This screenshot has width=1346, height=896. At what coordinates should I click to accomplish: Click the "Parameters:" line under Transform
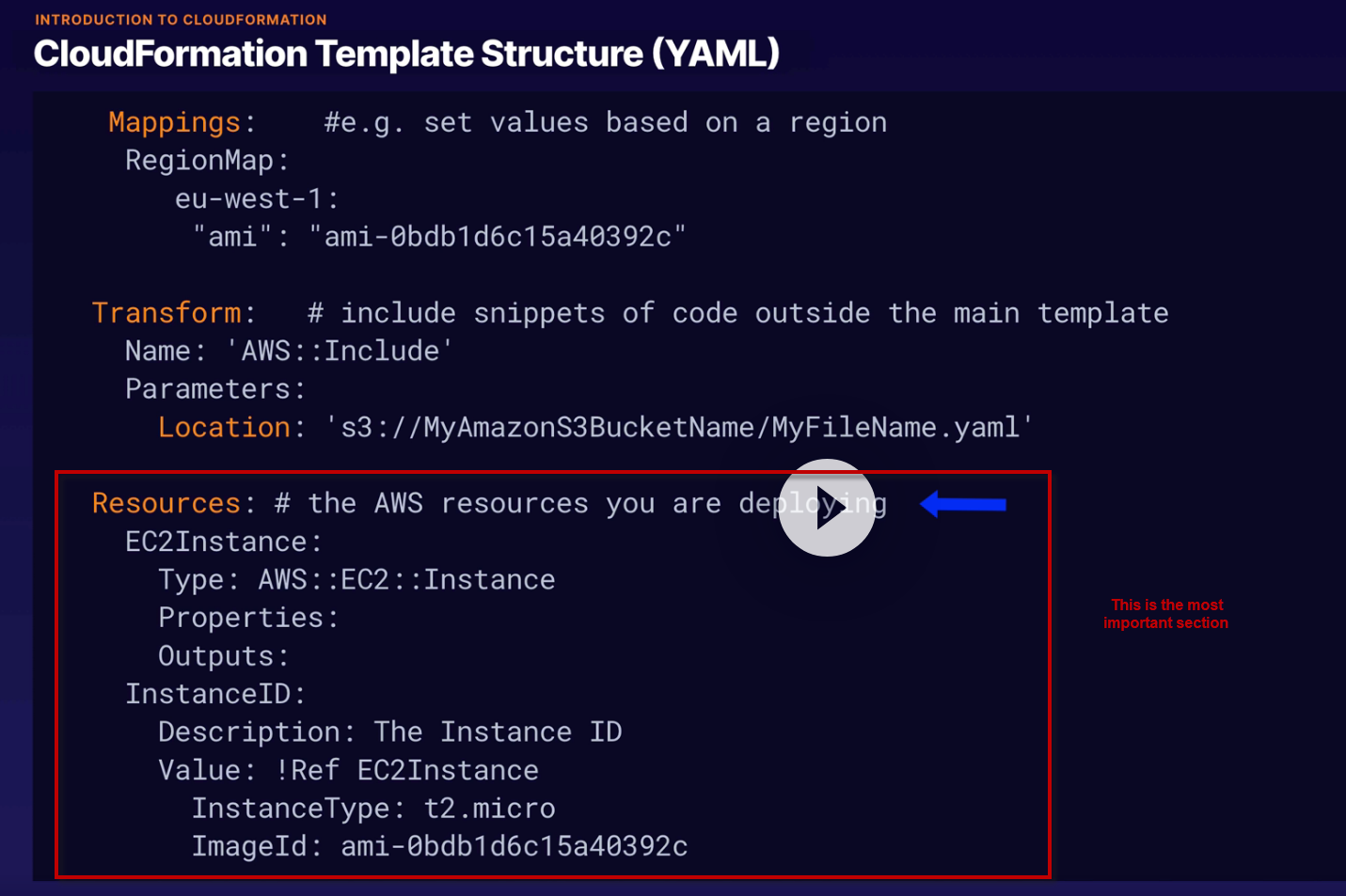[x=215, y=389]
